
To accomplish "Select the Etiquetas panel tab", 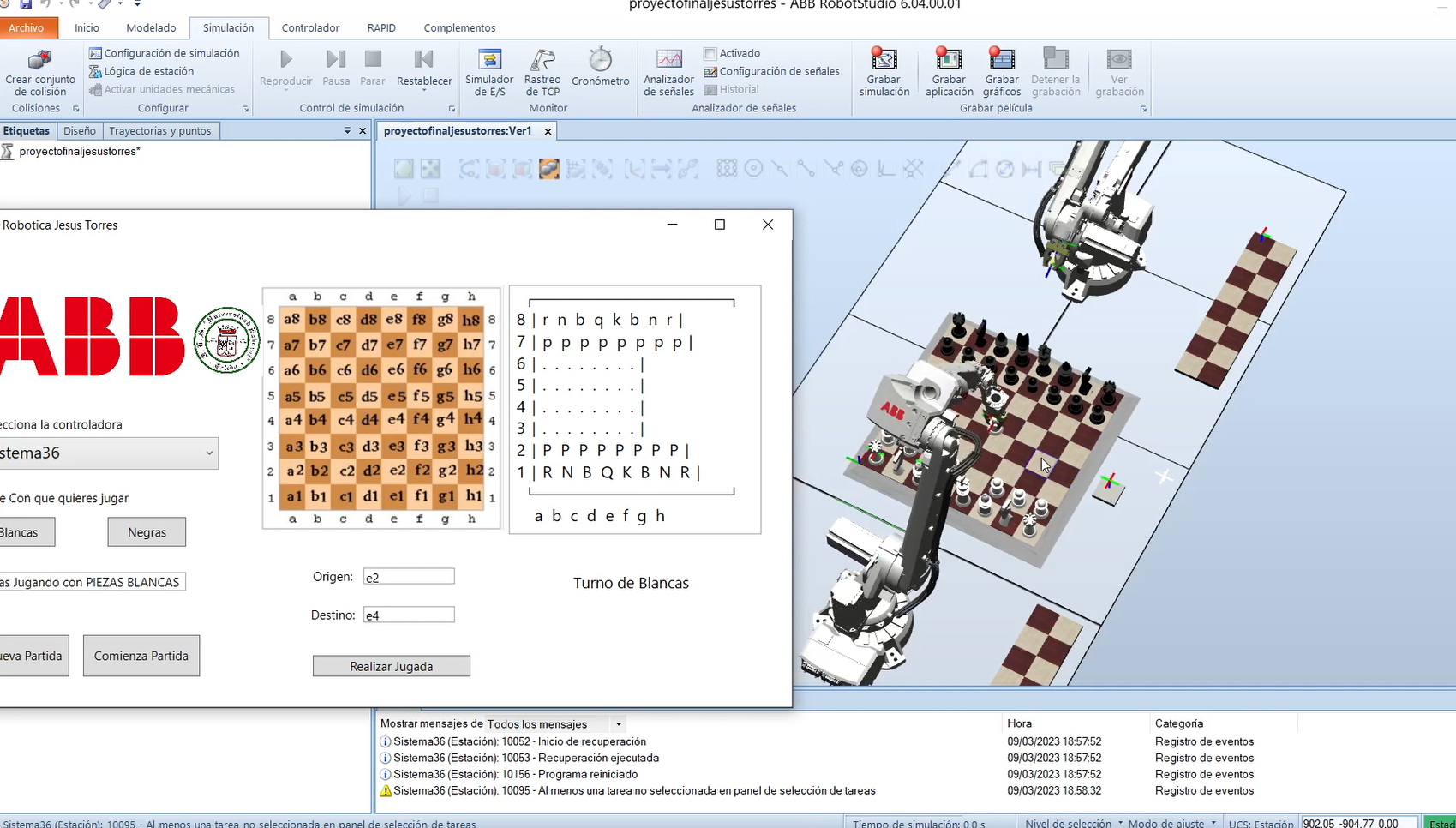I will (x=27, y=131).
